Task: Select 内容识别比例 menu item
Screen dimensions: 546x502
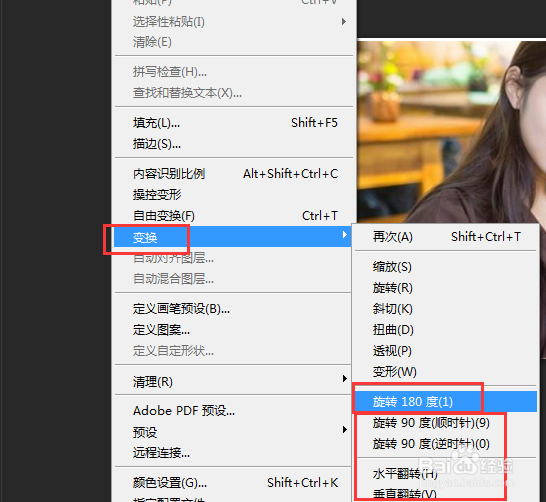Action: (x=233, y=174)
